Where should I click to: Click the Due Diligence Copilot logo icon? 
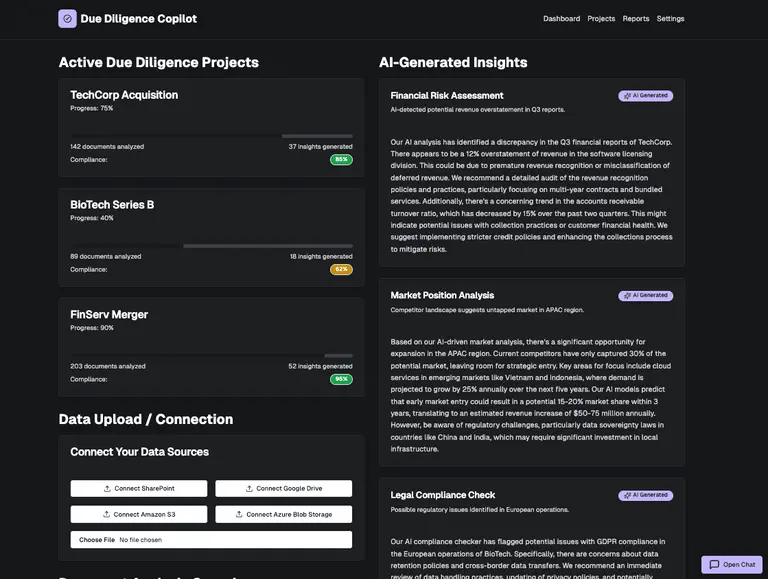(x=67, y=18)
